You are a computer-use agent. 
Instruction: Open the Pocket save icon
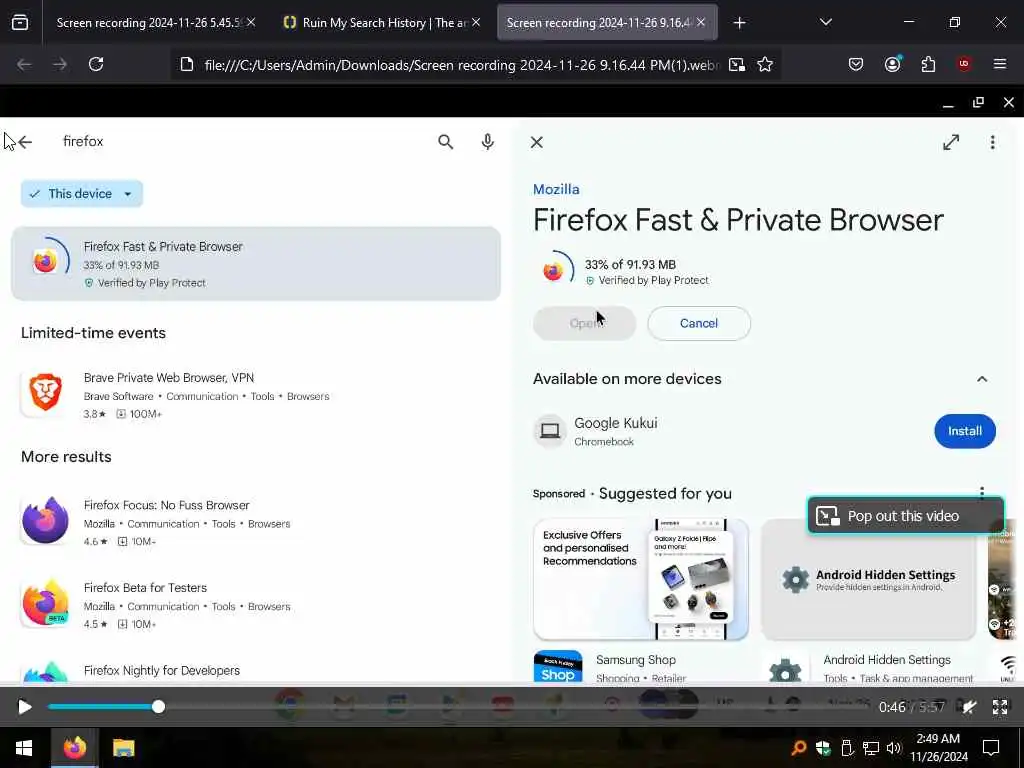pyautogui.click(x=856, y=64)
